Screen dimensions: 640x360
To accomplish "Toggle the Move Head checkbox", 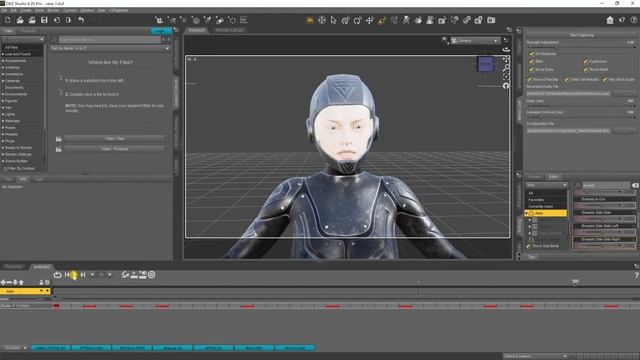I will 585,69.
